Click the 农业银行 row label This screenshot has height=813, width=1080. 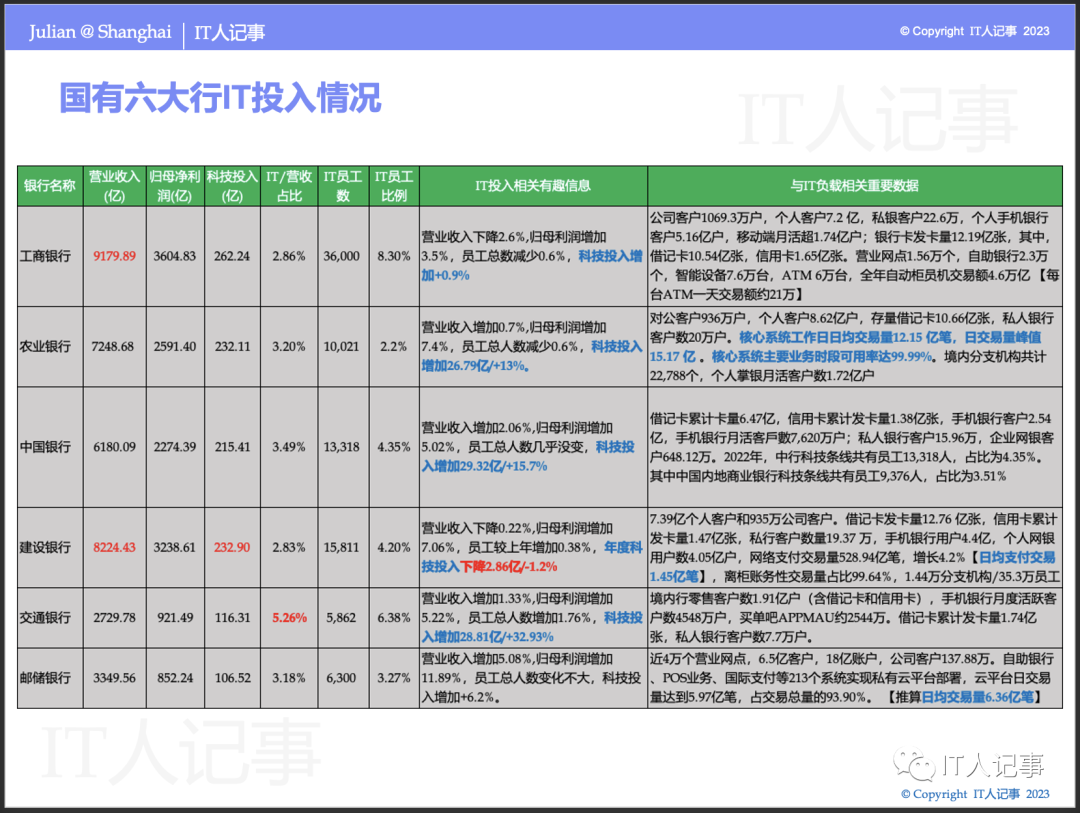(45, 347)
